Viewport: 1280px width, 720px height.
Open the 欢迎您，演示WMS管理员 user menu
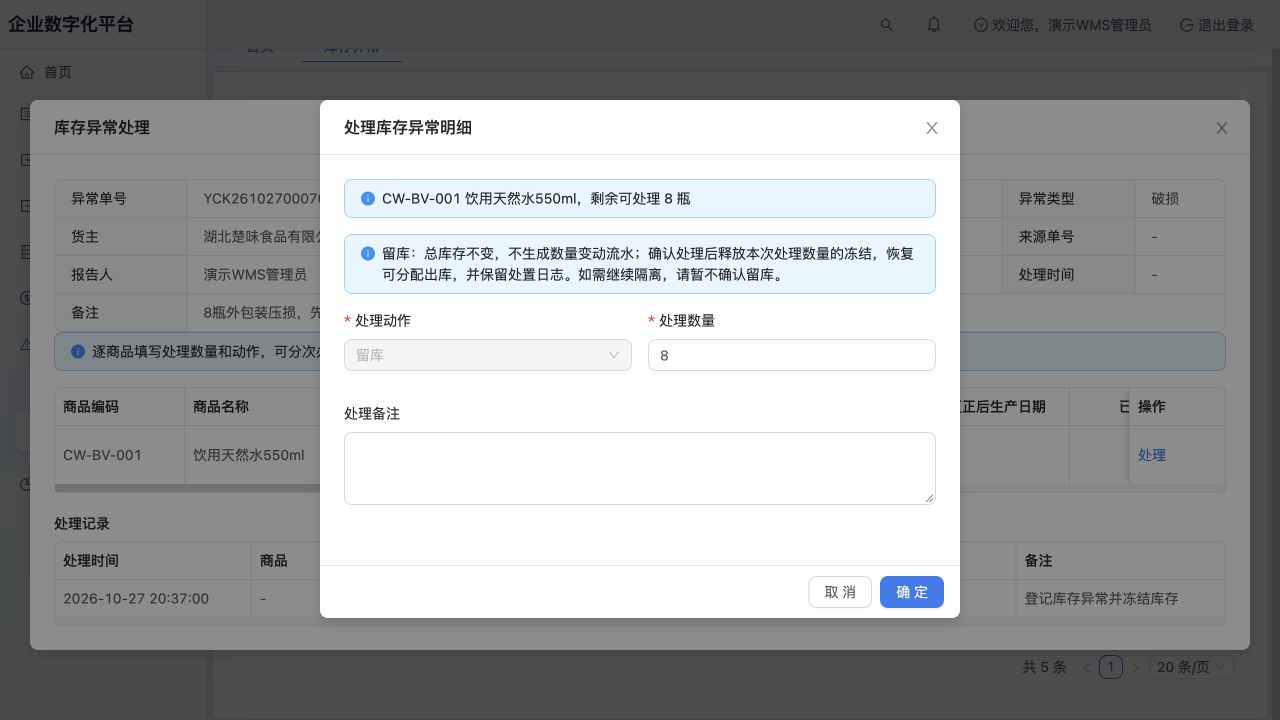(x=1062, y=25)
